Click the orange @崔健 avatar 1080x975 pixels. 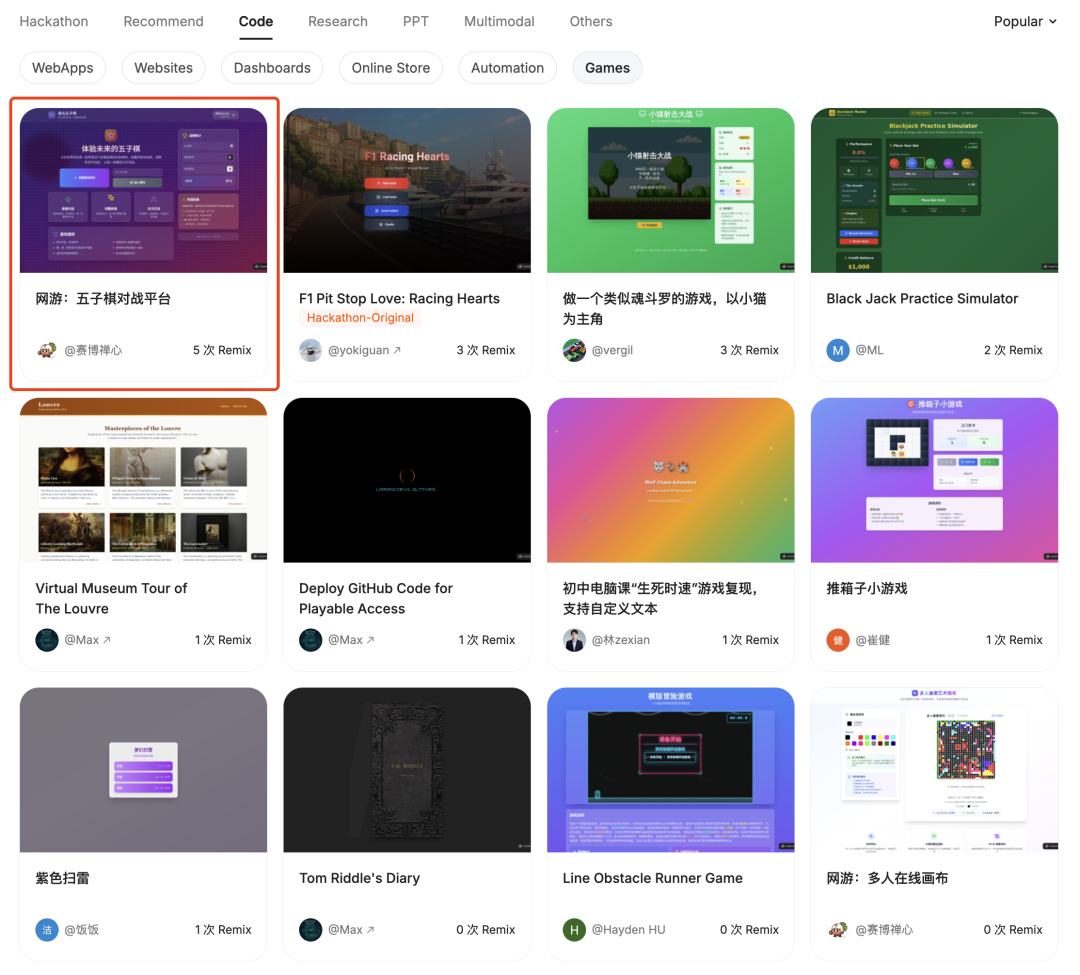point(838,640)
